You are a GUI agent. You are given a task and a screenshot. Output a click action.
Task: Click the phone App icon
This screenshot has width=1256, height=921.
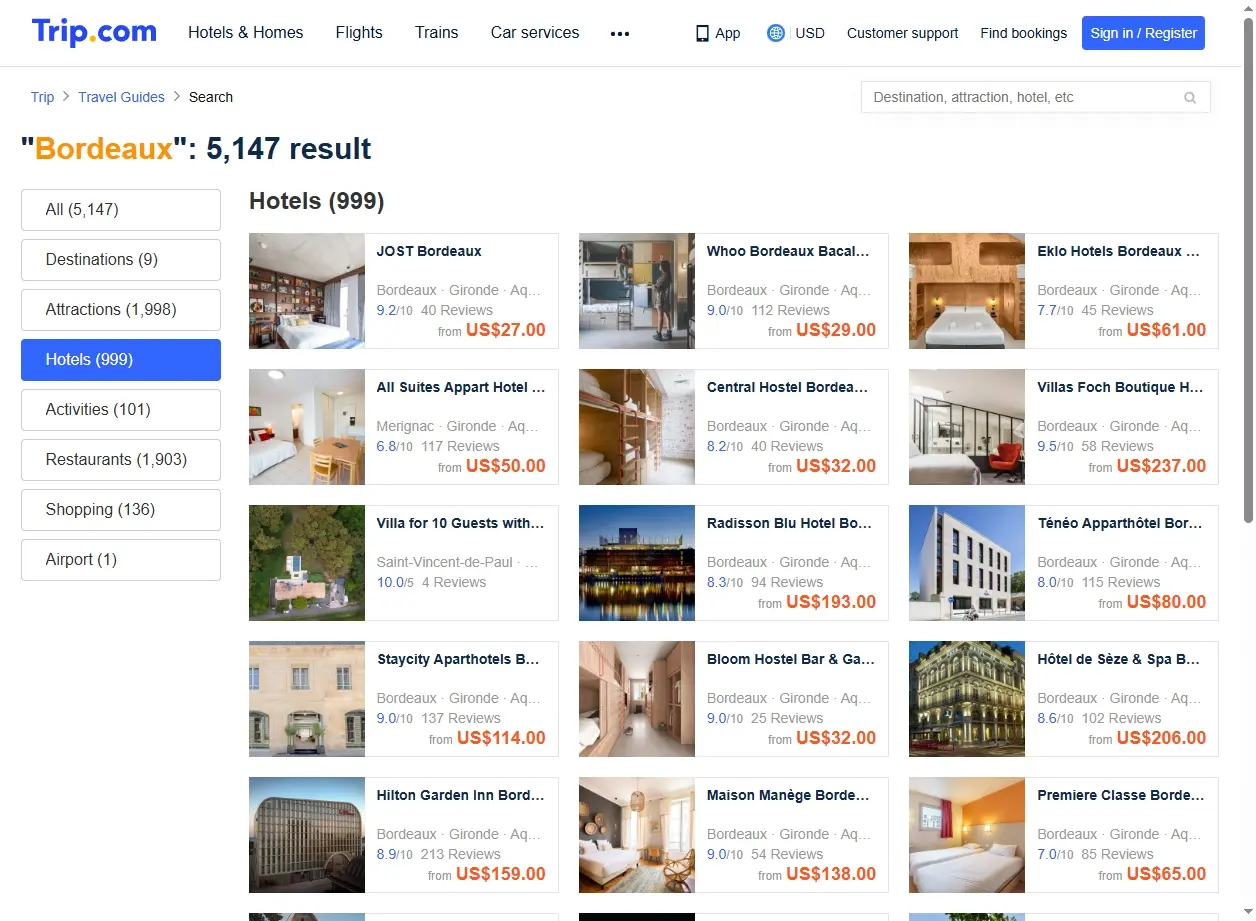tap(702, 33)
